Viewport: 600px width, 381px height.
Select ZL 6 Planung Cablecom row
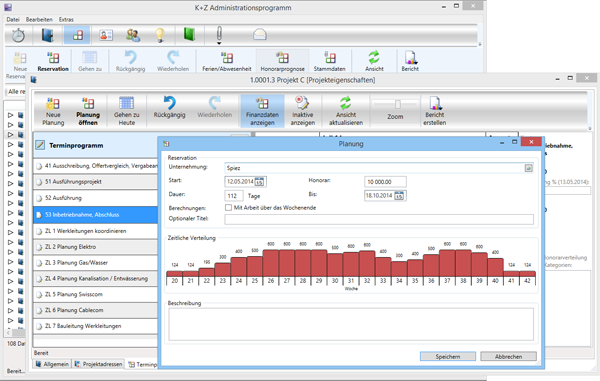pyautogui.click(x=96, y=310)
